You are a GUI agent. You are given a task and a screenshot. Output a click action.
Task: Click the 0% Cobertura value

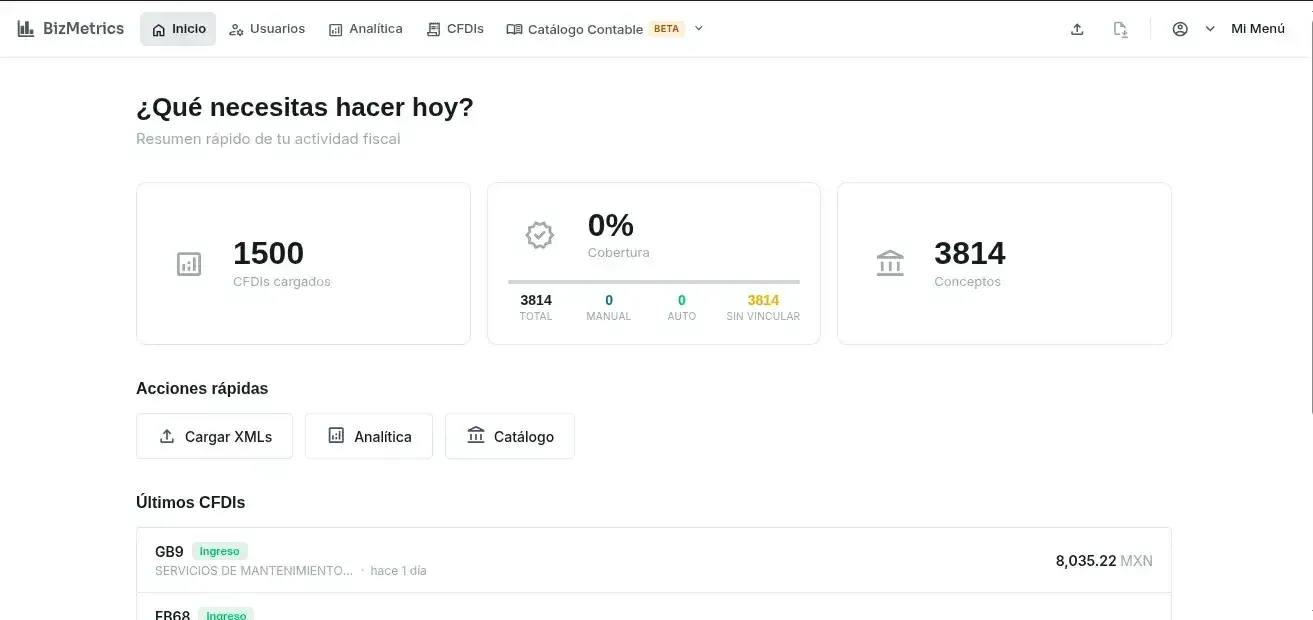(611, 225)
